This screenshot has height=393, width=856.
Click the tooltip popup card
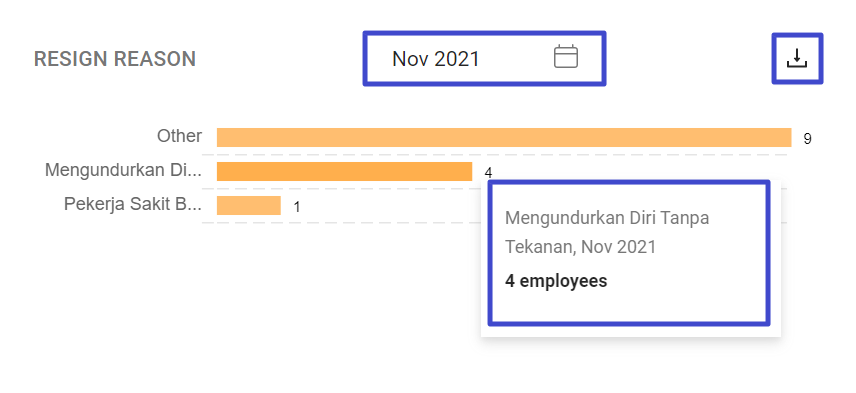tap(631, 258)
